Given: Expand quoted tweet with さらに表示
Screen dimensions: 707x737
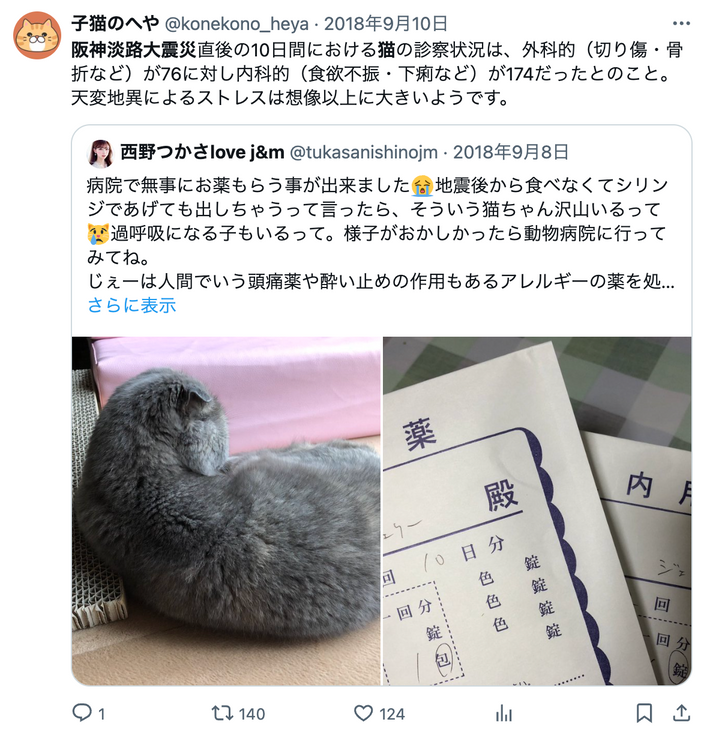Looking at the screenshot, I should 132,305.
